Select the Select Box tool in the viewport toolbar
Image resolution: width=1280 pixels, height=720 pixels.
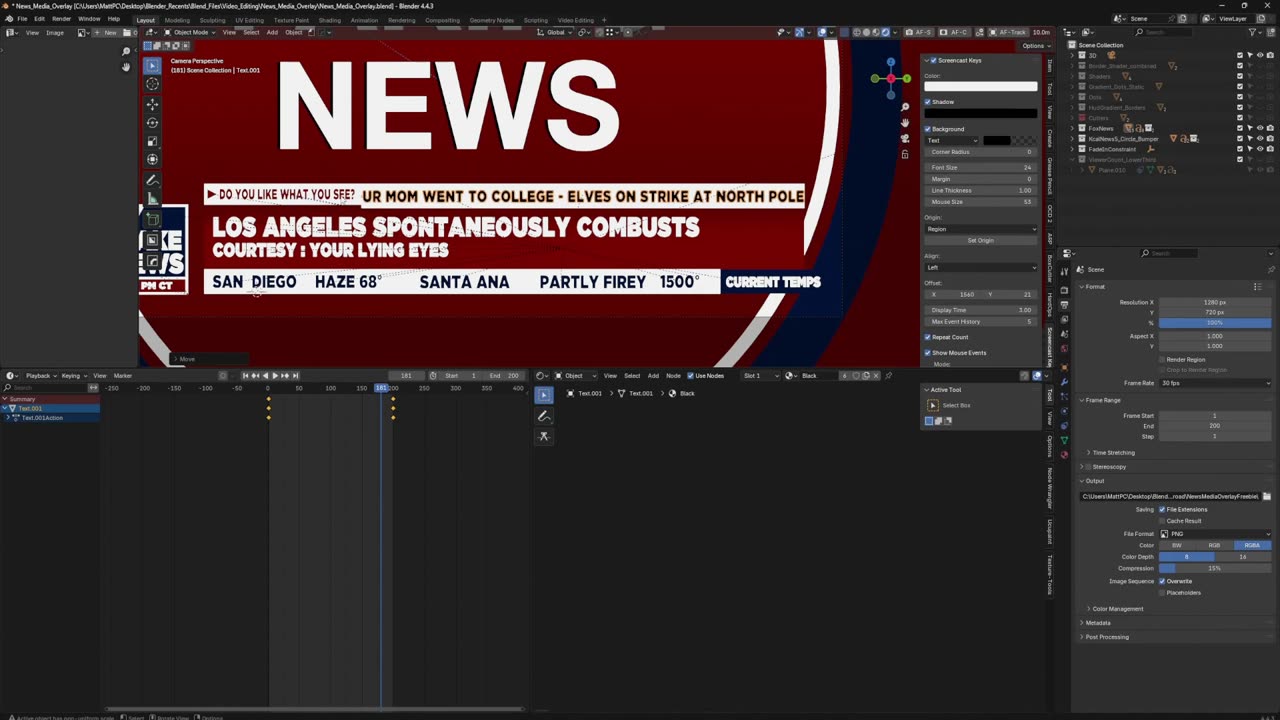tap(152, 66)
